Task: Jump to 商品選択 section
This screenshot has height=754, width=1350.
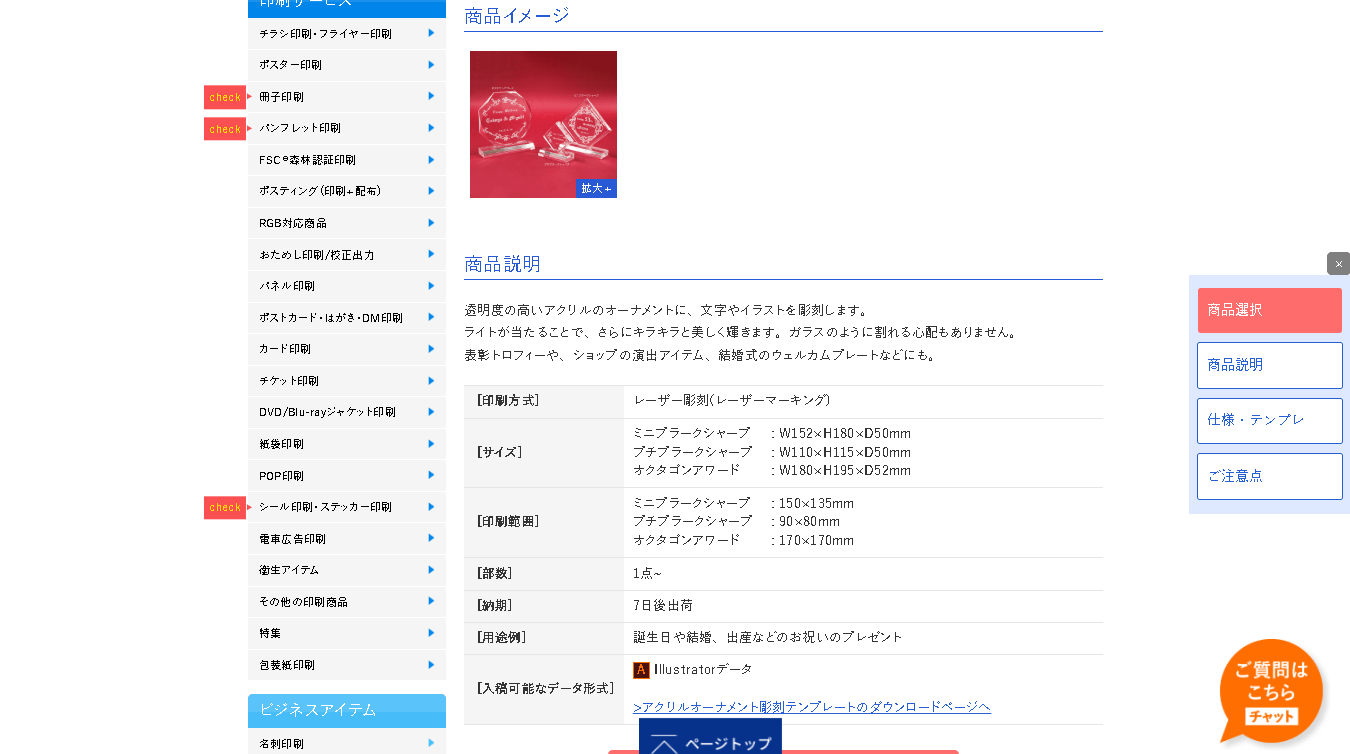Action: pos(1269,310)
